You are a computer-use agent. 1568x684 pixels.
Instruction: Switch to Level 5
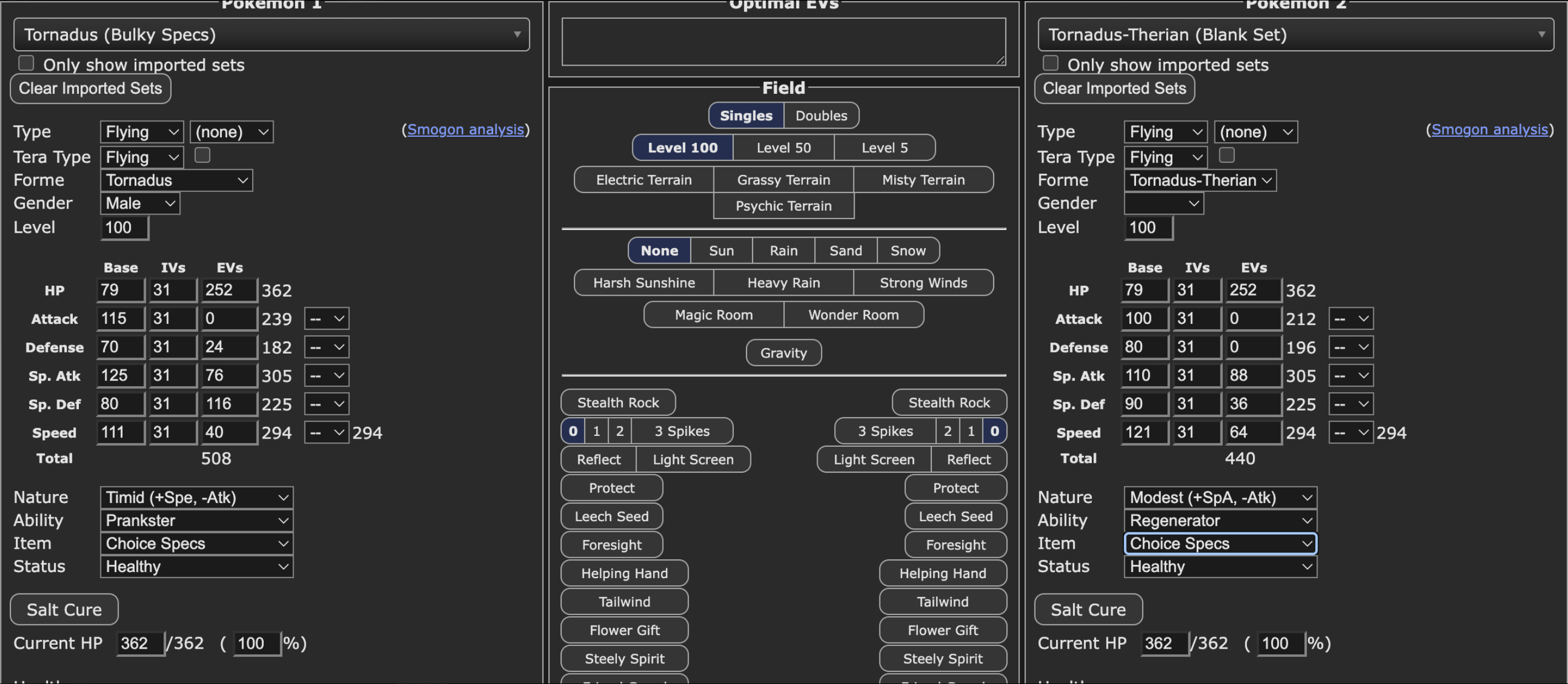point(884,148)
